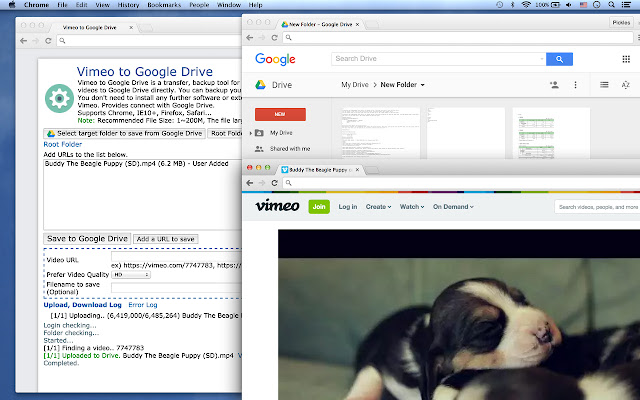Click the blue Drive search button
Image resolution: width=640 pixels, height=400 pixels.
[x=559, y=59]
